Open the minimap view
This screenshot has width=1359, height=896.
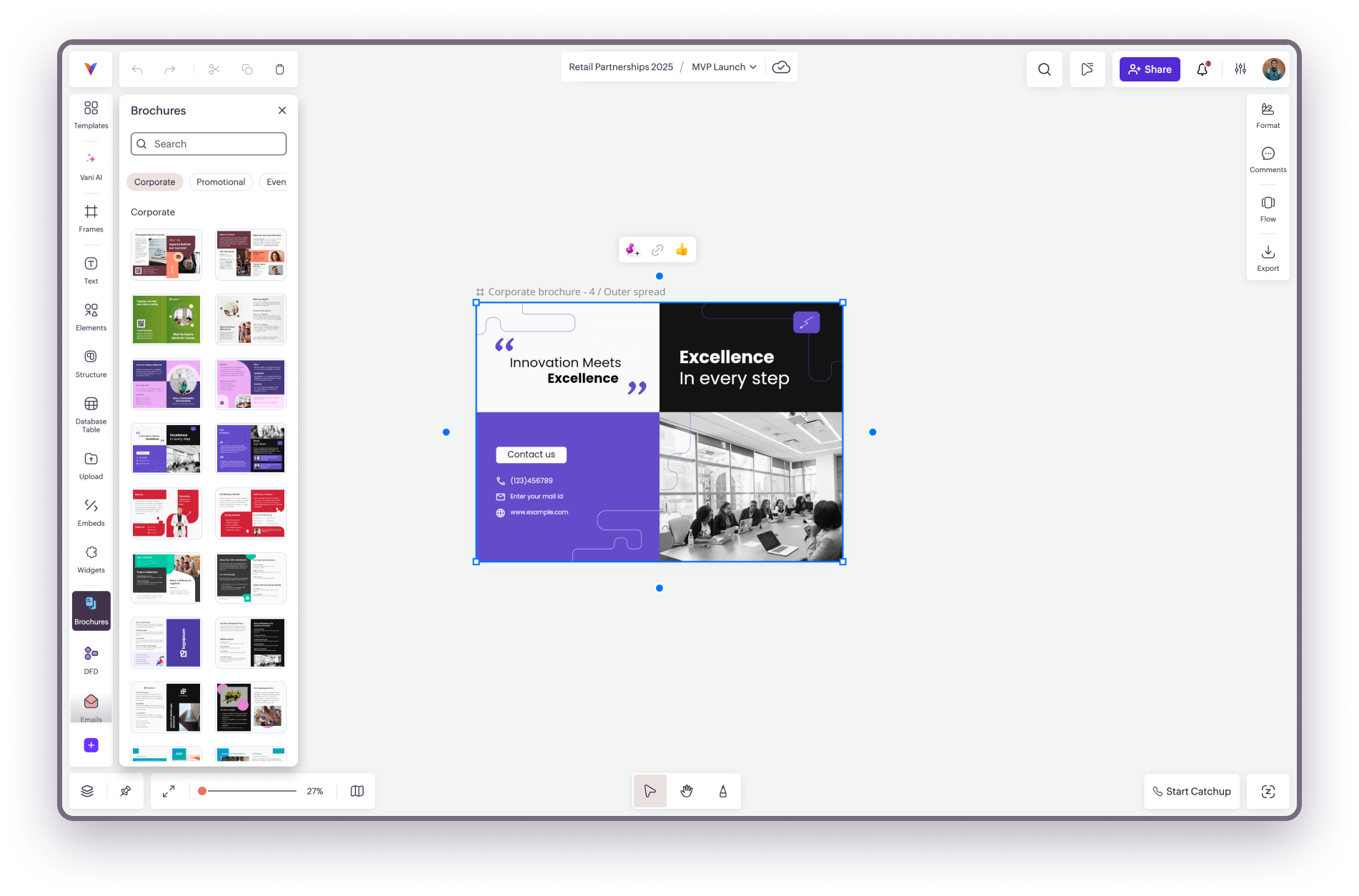click(357, 791)
